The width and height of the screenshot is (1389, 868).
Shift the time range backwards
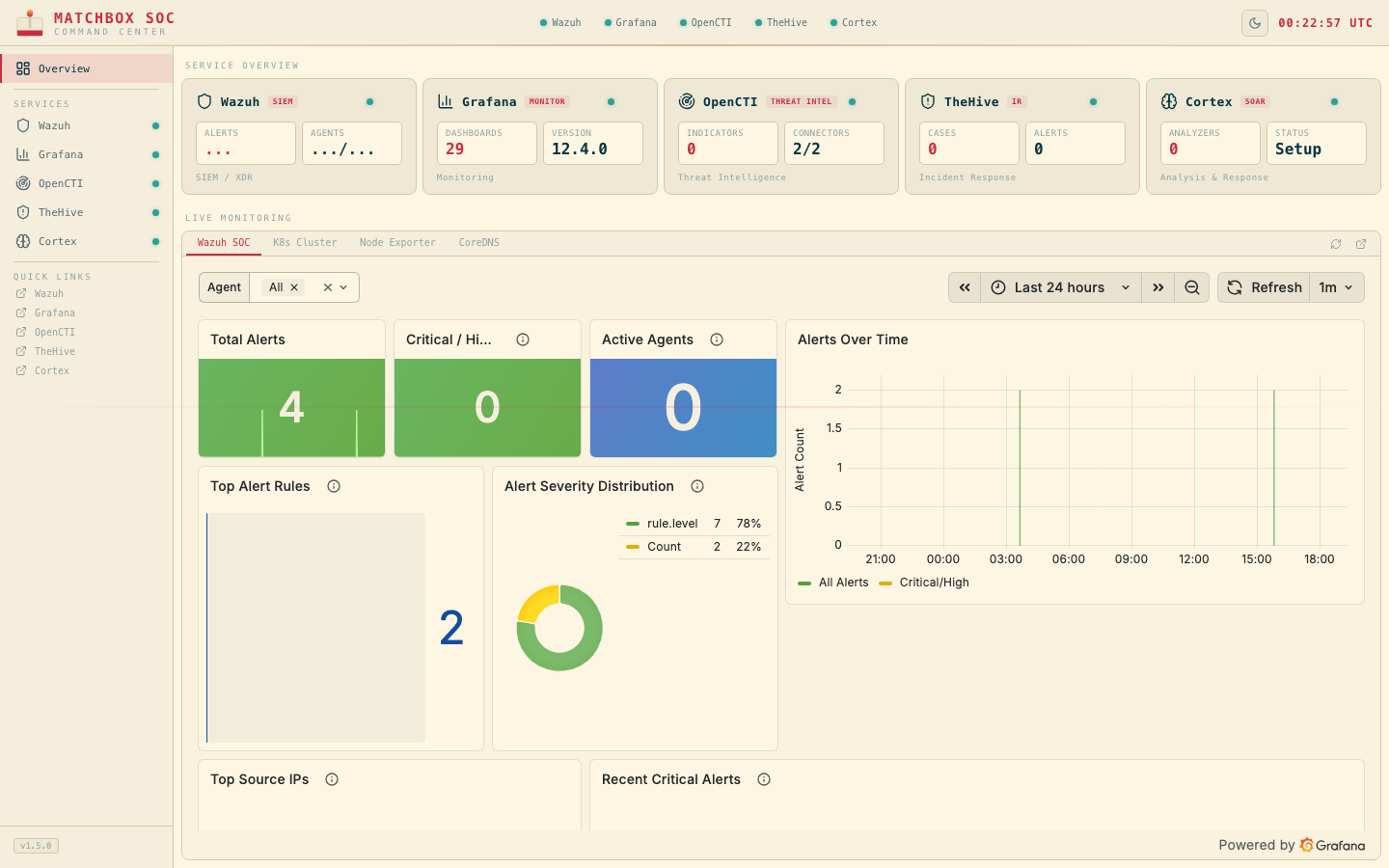coord(965,287)
